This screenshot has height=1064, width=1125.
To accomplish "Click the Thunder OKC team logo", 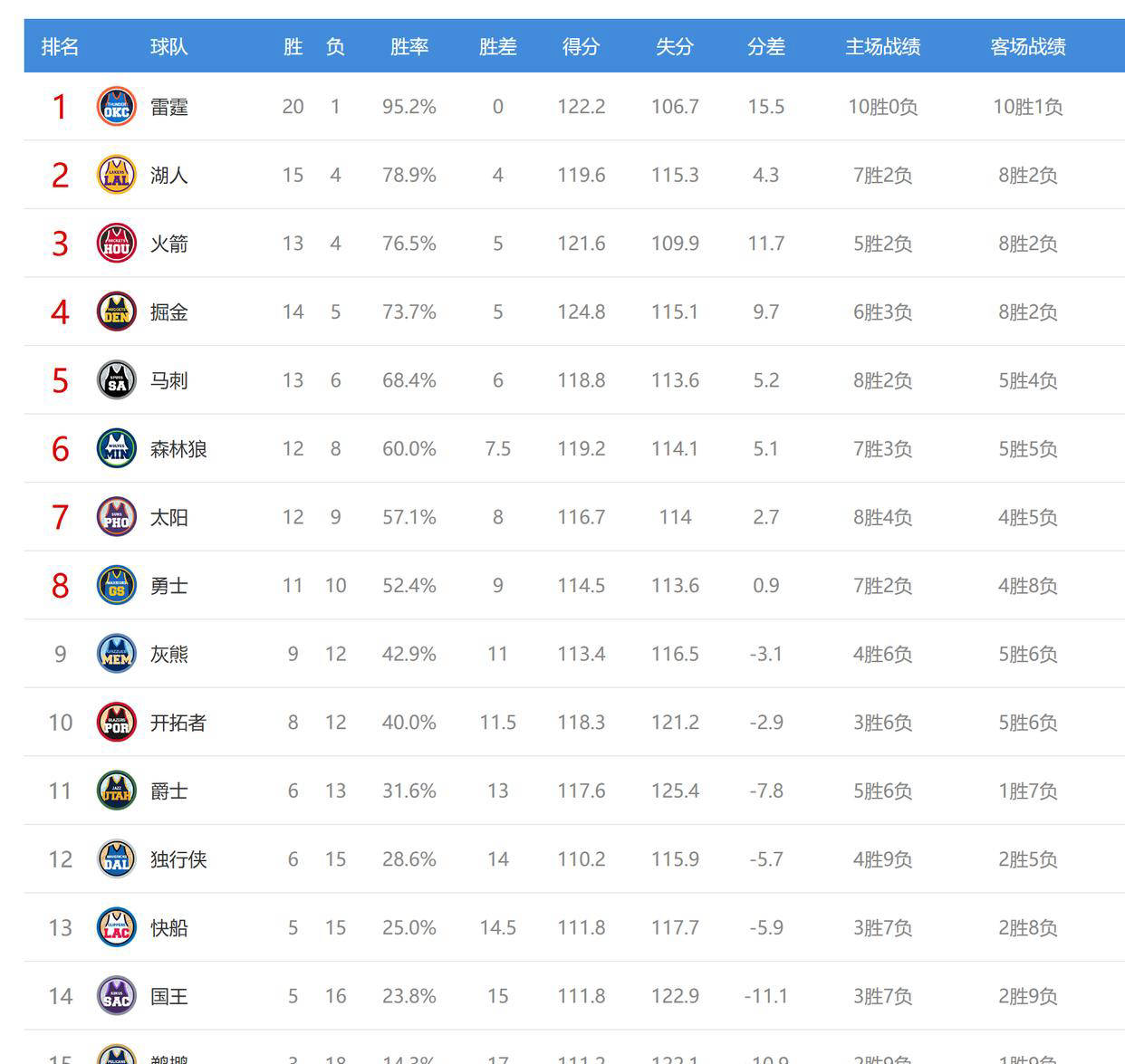I will tap(116, 107).
